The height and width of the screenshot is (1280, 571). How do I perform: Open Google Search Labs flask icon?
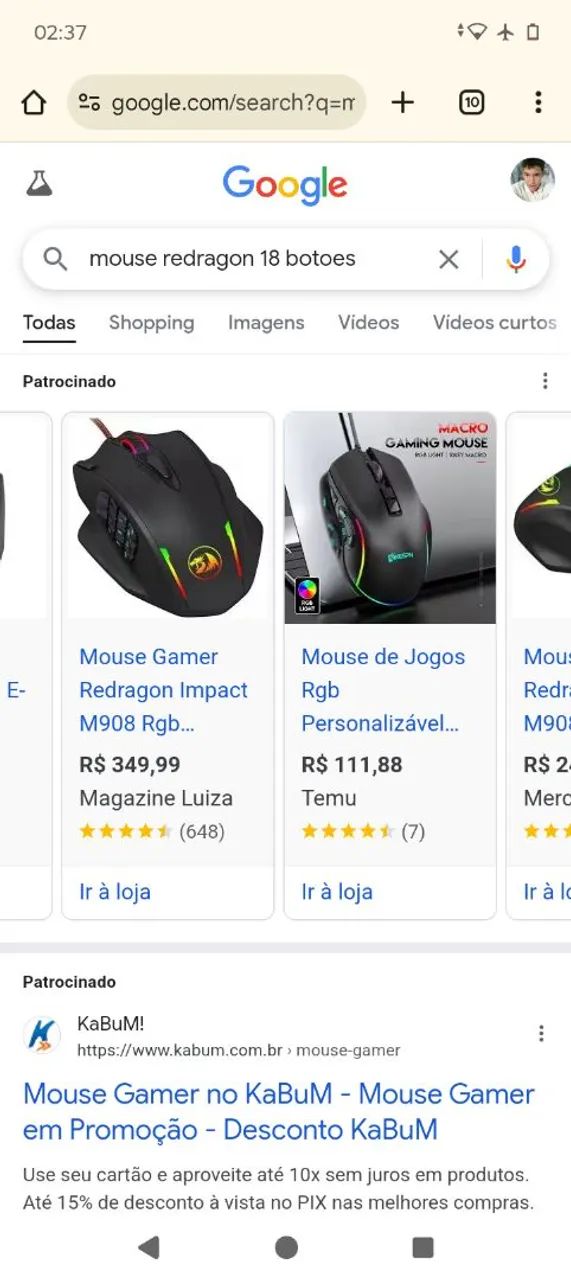[39, 183]
